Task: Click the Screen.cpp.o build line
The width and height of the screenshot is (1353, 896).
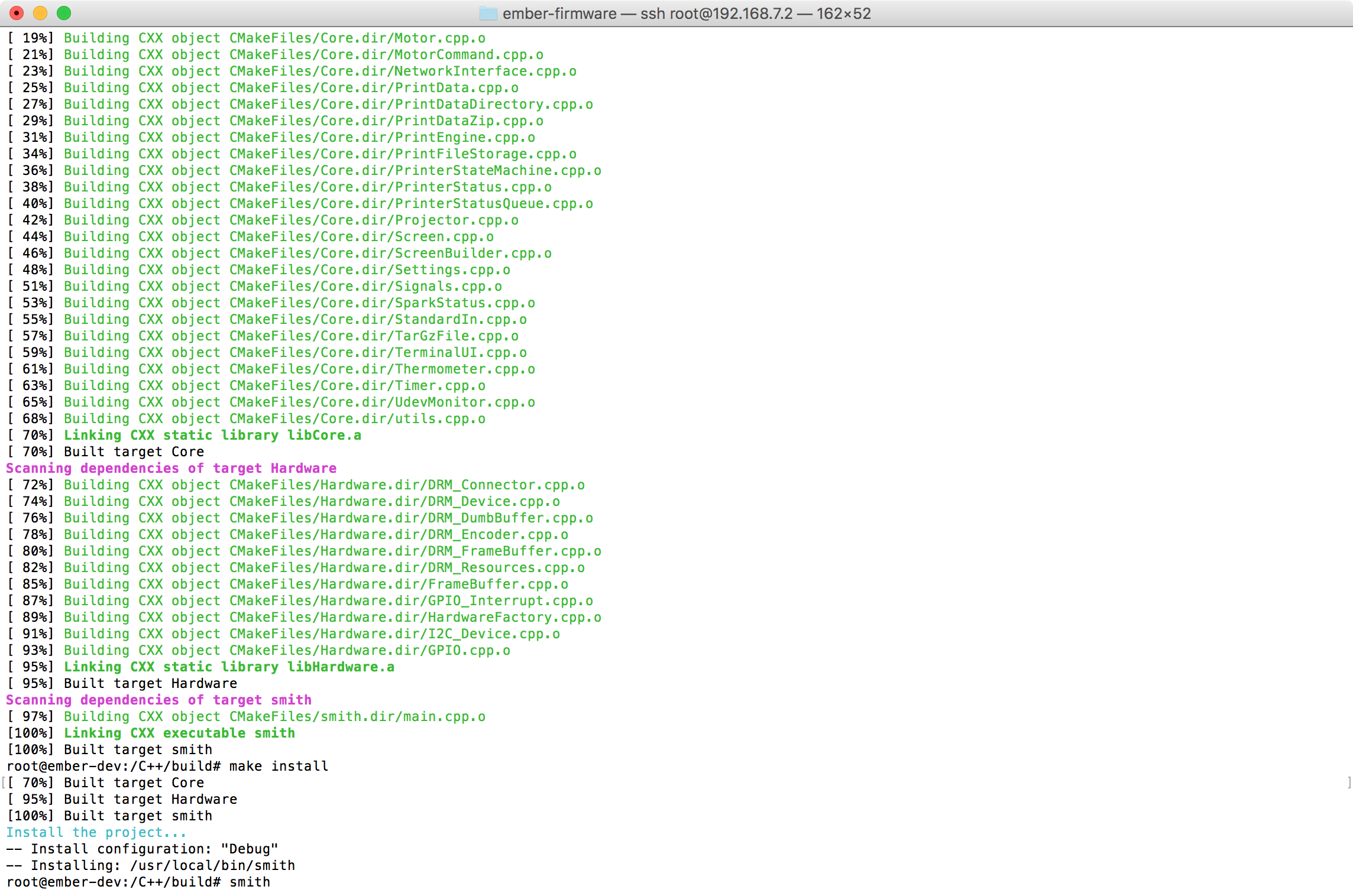Action: [250, 236]
